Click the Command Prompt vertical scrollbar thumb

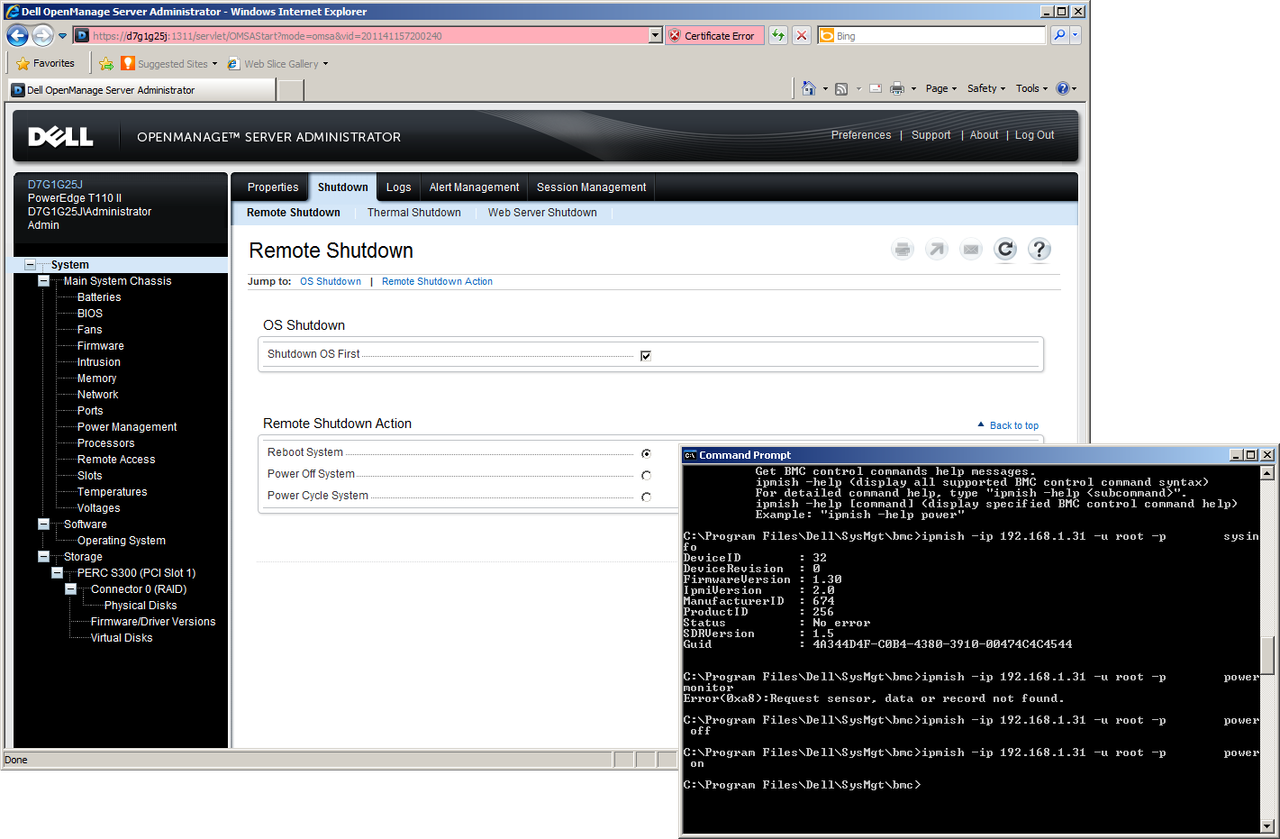pos(1267,656)
